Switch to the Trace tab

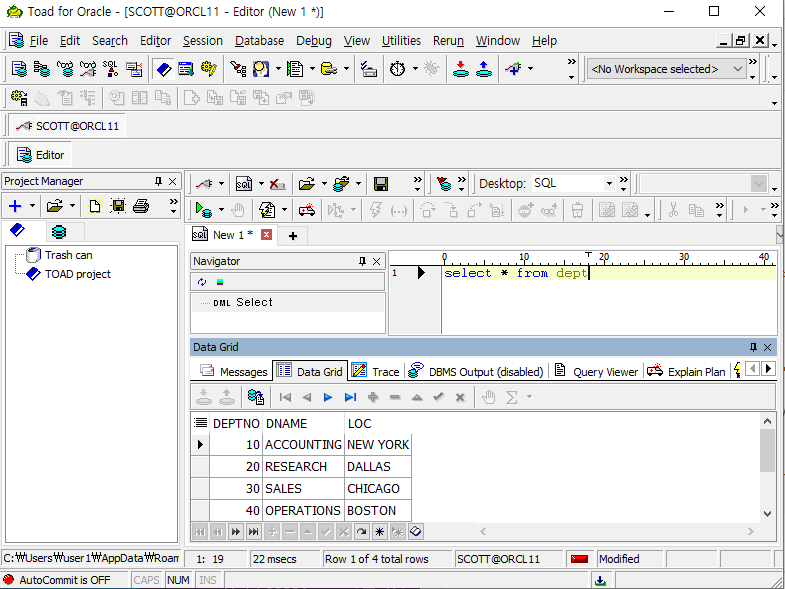click(375, 372)
